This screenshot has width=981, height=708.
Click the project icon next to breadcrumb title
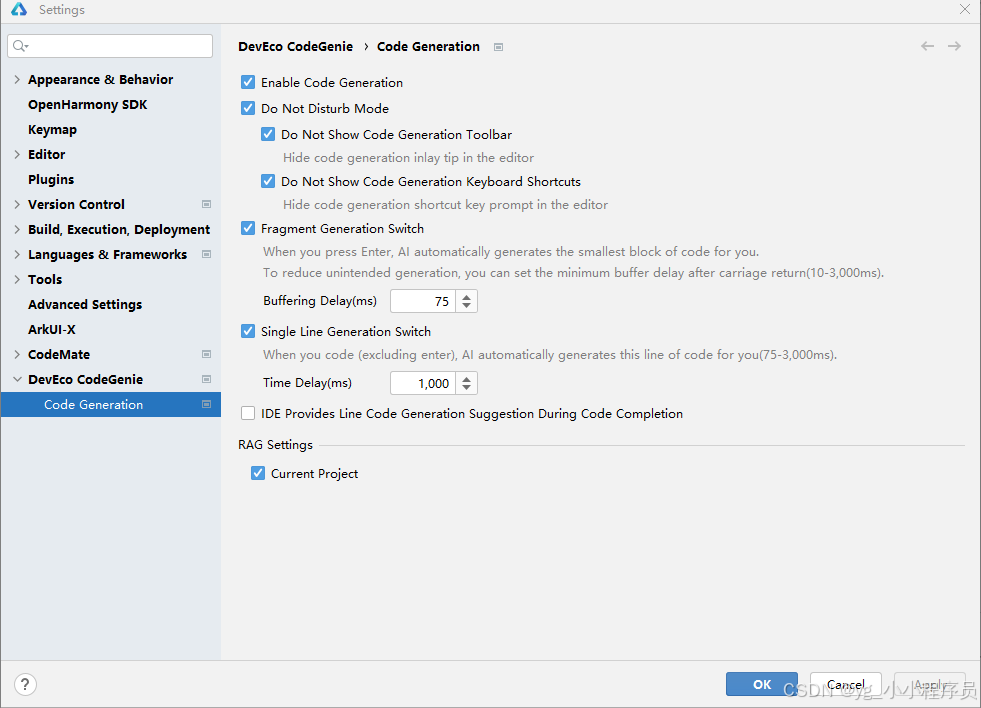[x=499, y=47]
